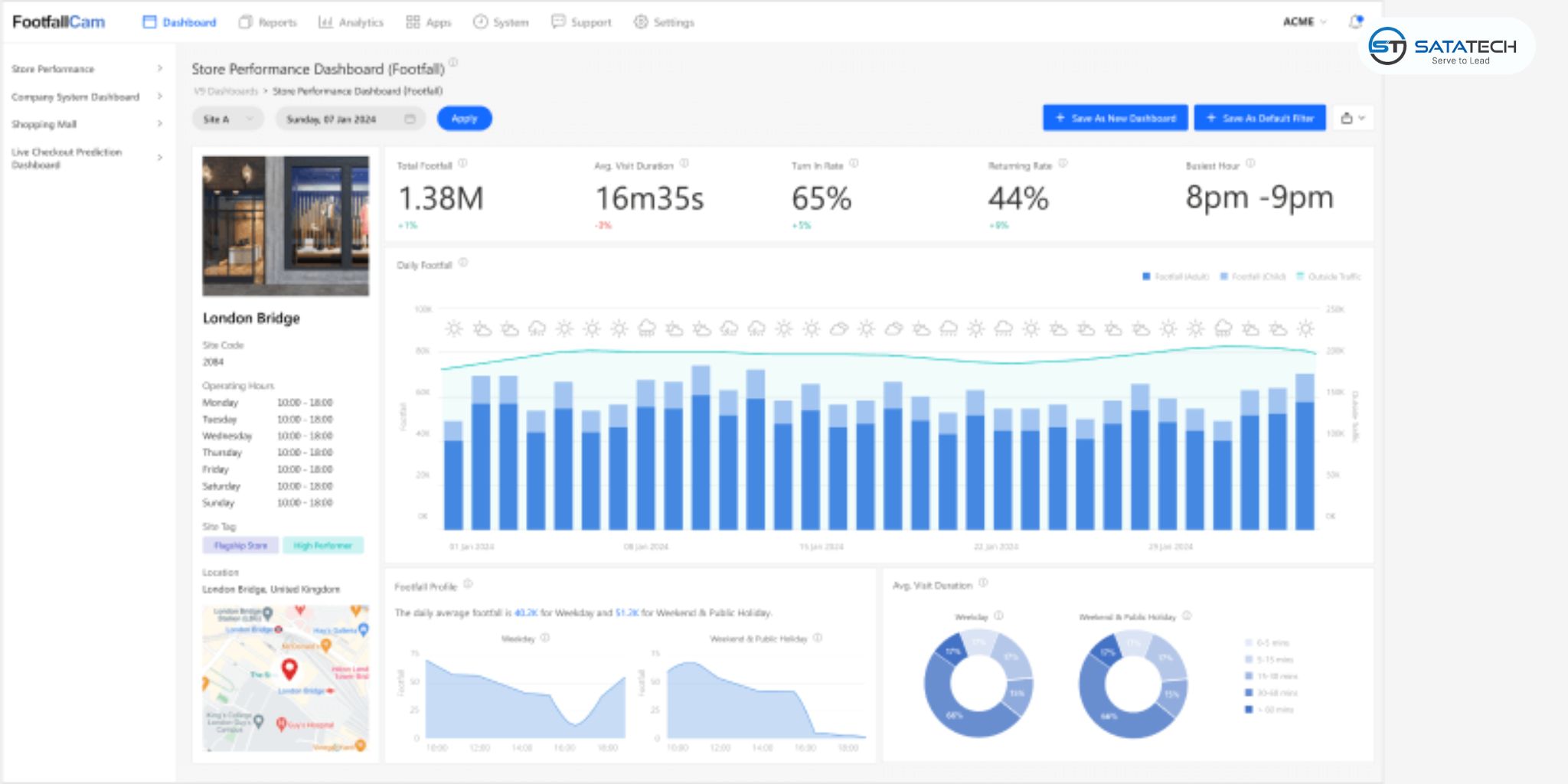Viewport: 1568px width, 784px height.
Task: Click info icon beside Avg. Visit Duration metric
Action: pyautogui.click(x=684, y=164)
